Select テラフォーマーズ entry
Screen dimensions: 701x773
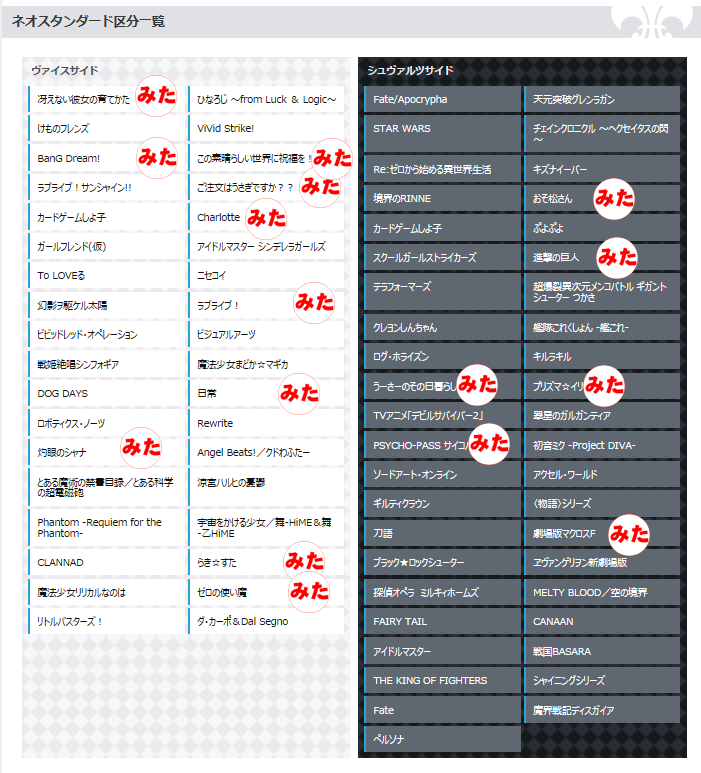click(x=443, y=292)
